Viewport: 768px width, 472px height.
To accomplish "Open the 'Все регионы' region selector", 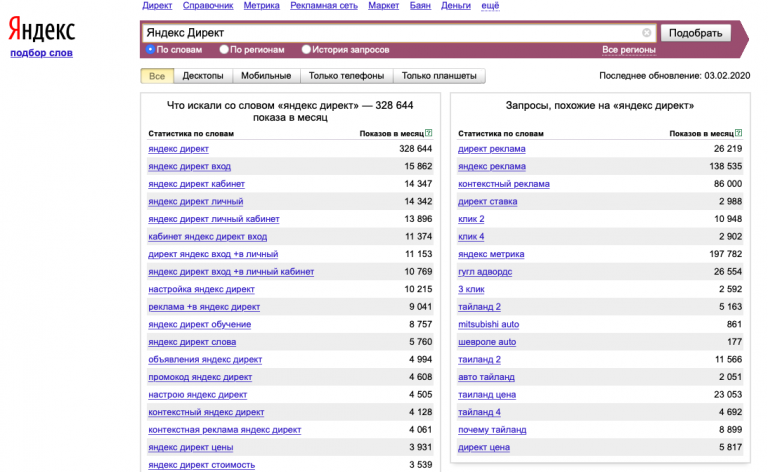I will tap(628, 50).
